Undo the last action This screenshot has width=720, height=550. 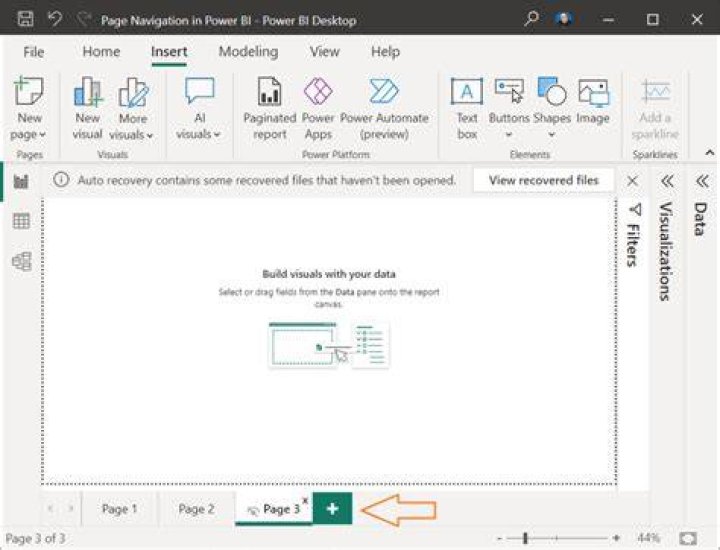click(x=55, y=19)
